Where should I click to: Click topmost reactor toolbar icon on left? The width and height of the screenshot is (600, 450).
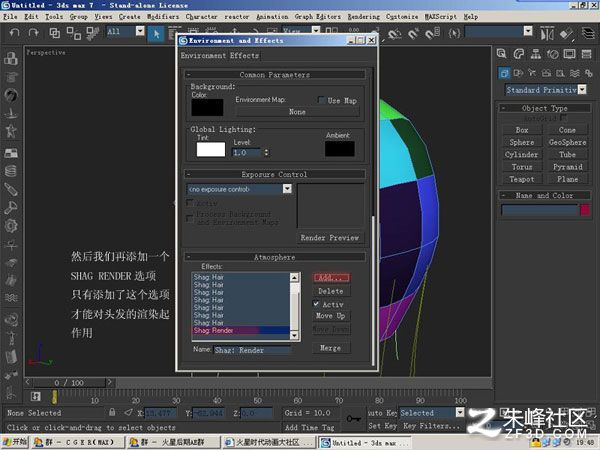coord(11,59)
